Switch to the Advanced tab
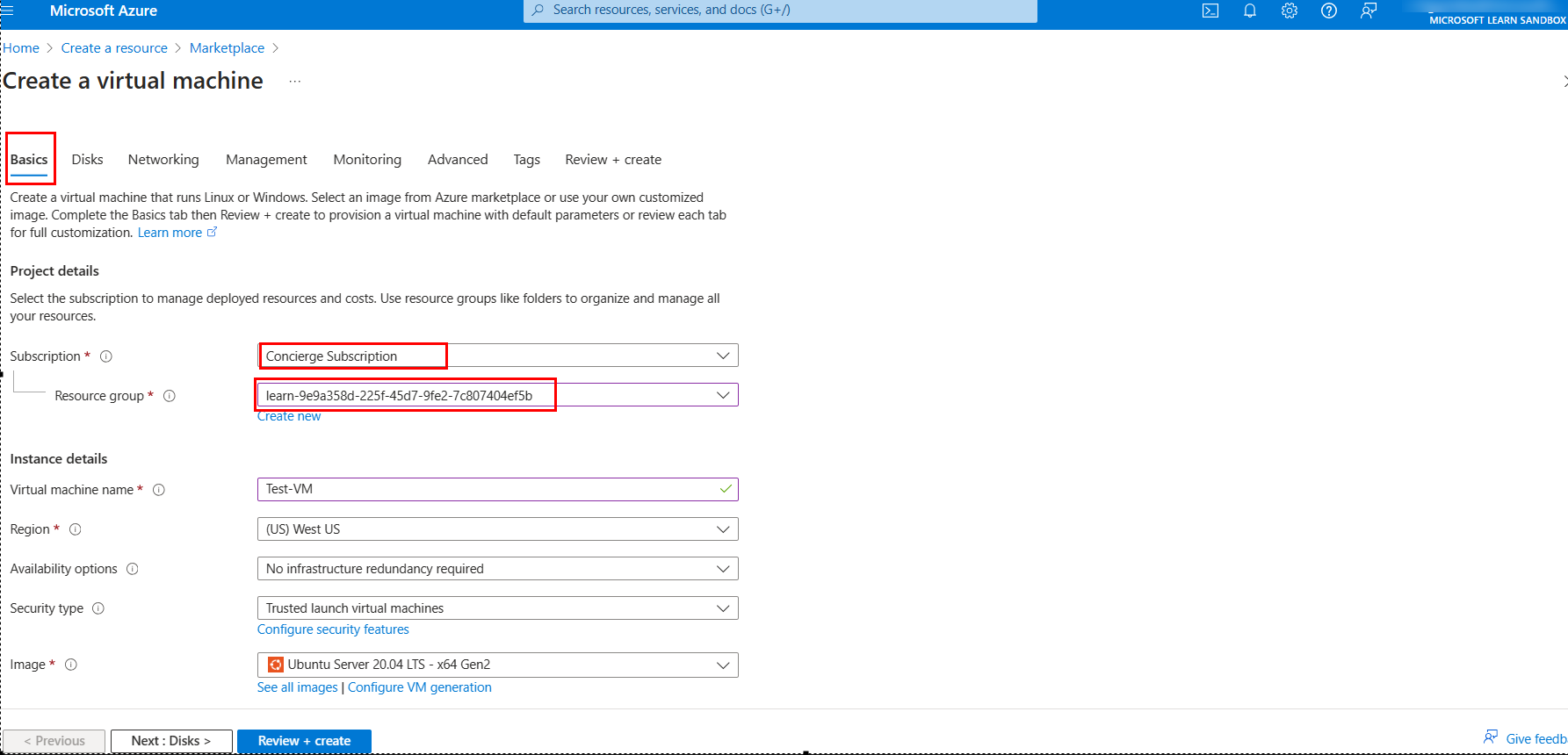The height and width of the screenshot is (755, 1568). (458, 160)
